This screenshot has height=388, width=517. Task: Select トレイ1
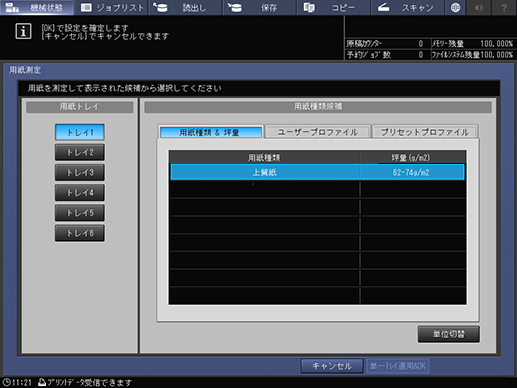point(80,132)
